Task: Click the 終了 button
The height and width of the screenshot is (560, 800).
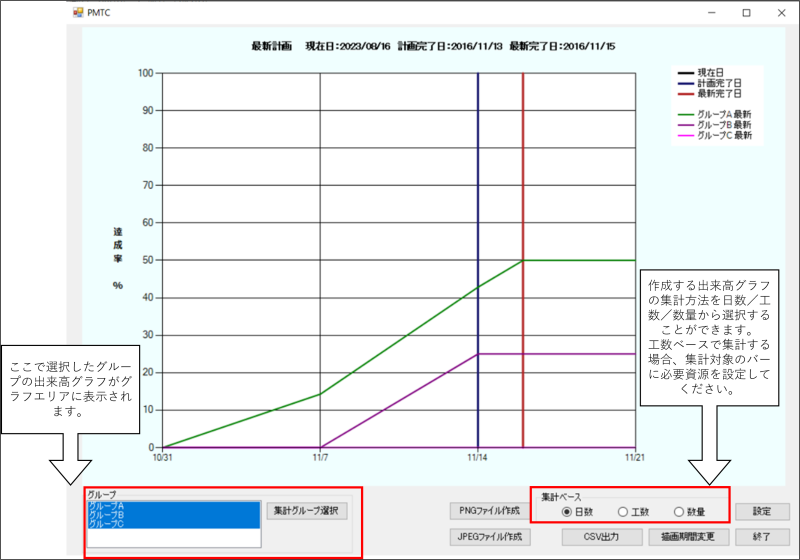Action: click(762, 537)
